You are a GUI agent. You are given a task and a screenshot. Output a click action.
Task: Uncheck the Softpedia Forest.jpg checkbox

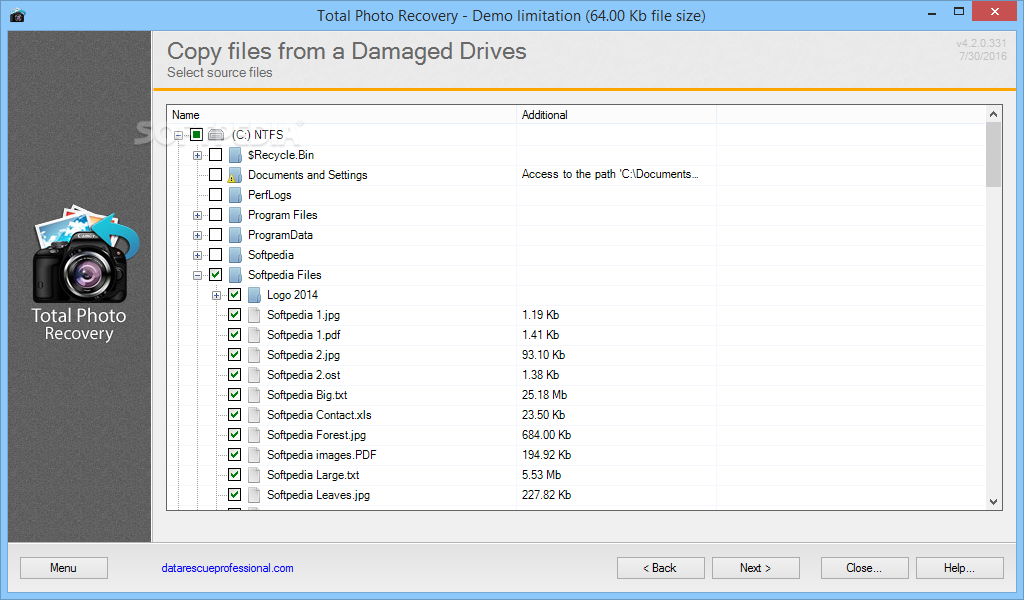click(x=234, y=434)
